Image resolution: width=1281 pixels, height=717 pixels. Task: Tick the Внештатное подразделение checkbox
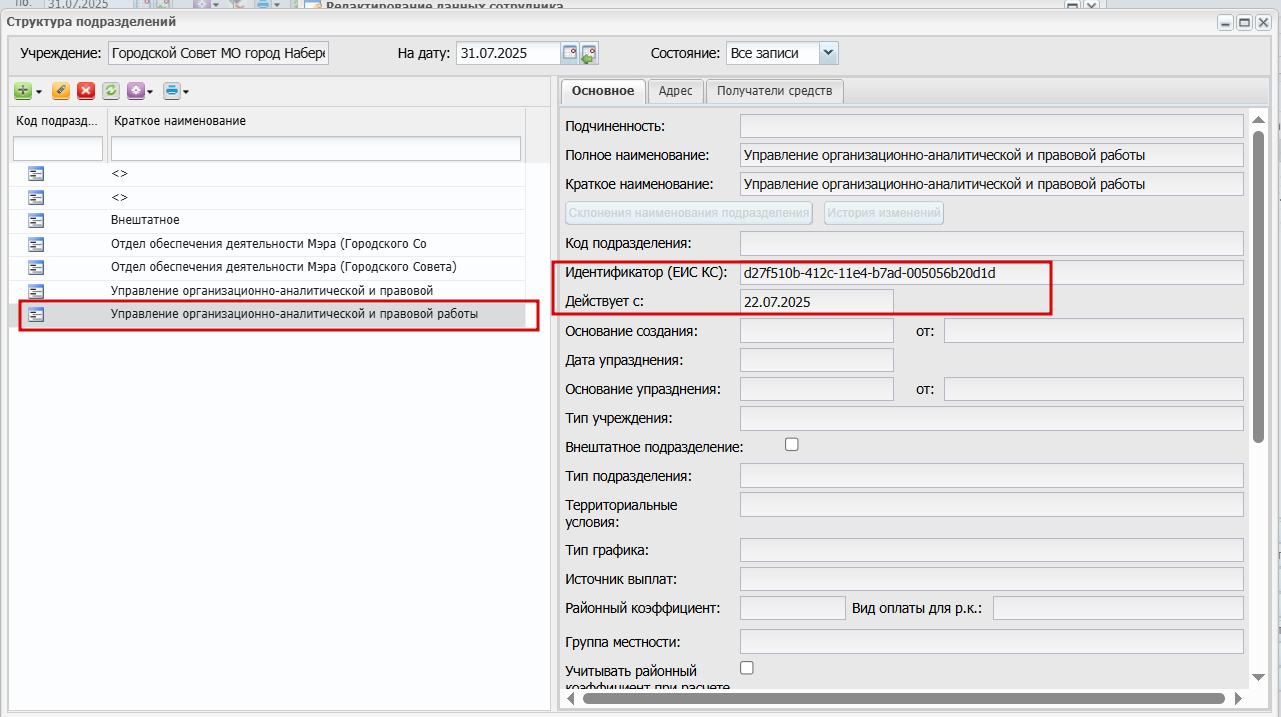(792, 444)
